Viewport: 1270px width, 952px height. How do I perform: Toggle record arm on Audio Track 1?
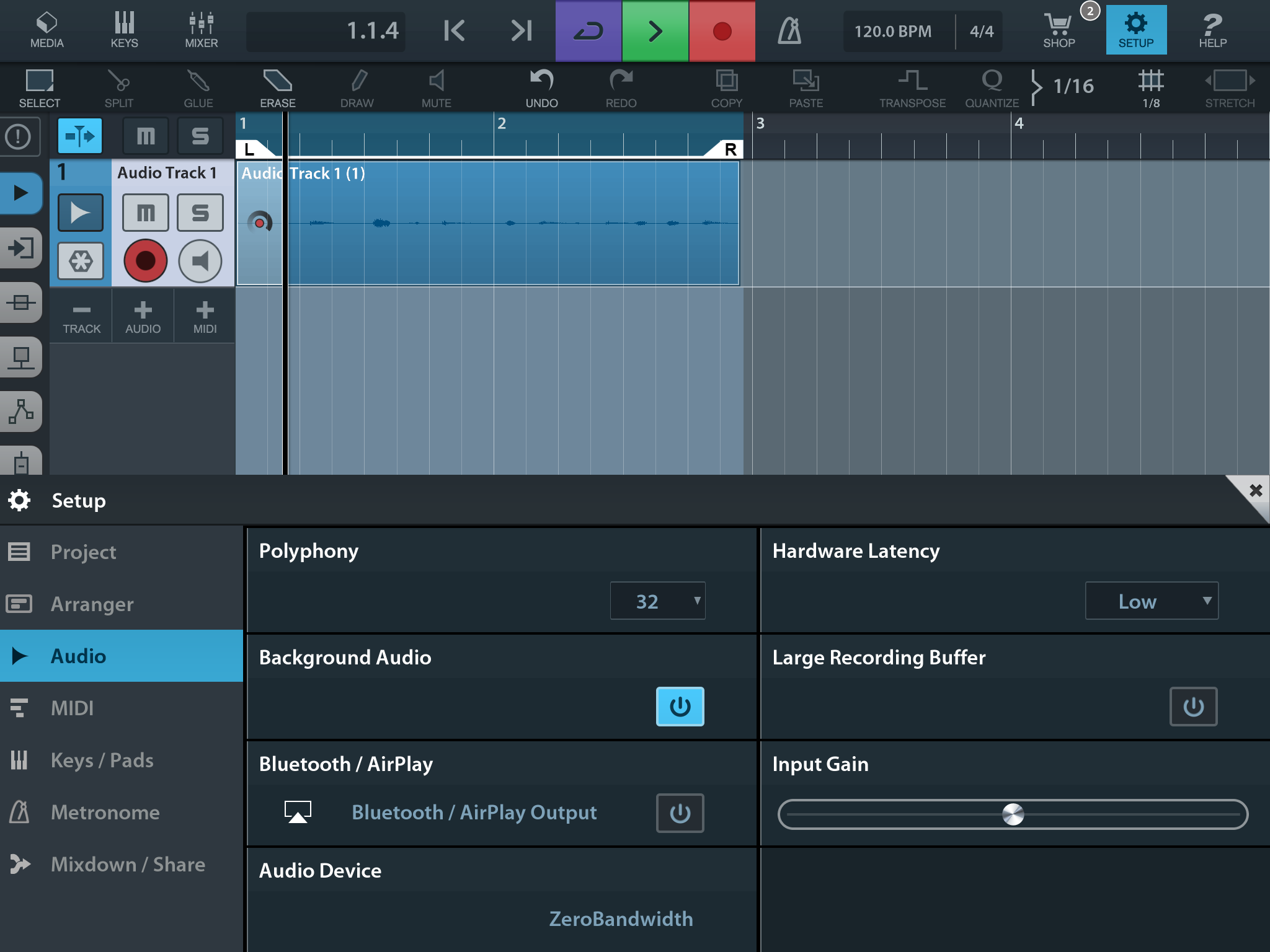pos(146,261)
